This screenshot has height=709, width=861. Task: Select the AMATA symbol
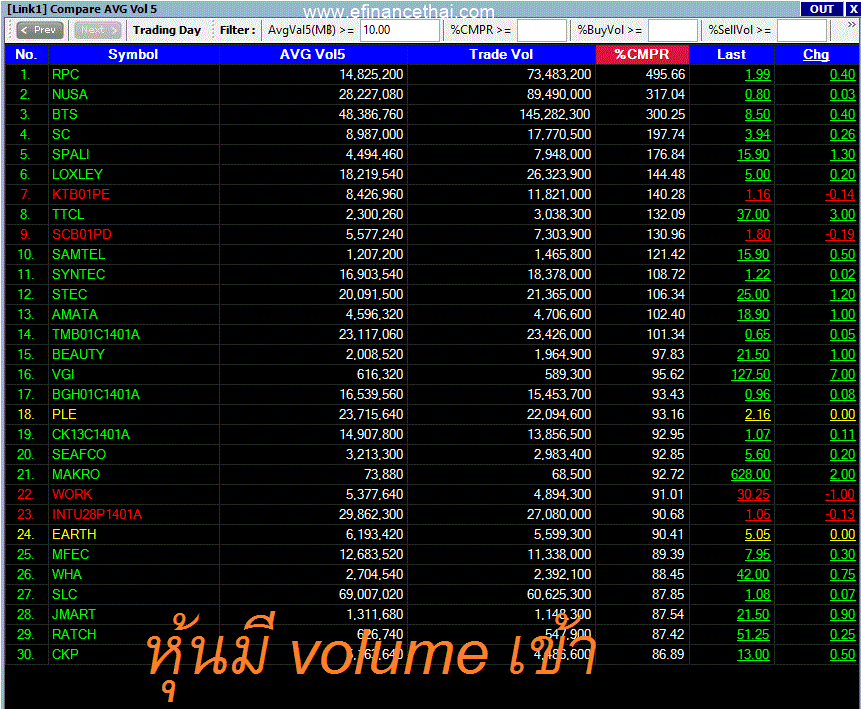pyautogui.click(x=75, y=314)
